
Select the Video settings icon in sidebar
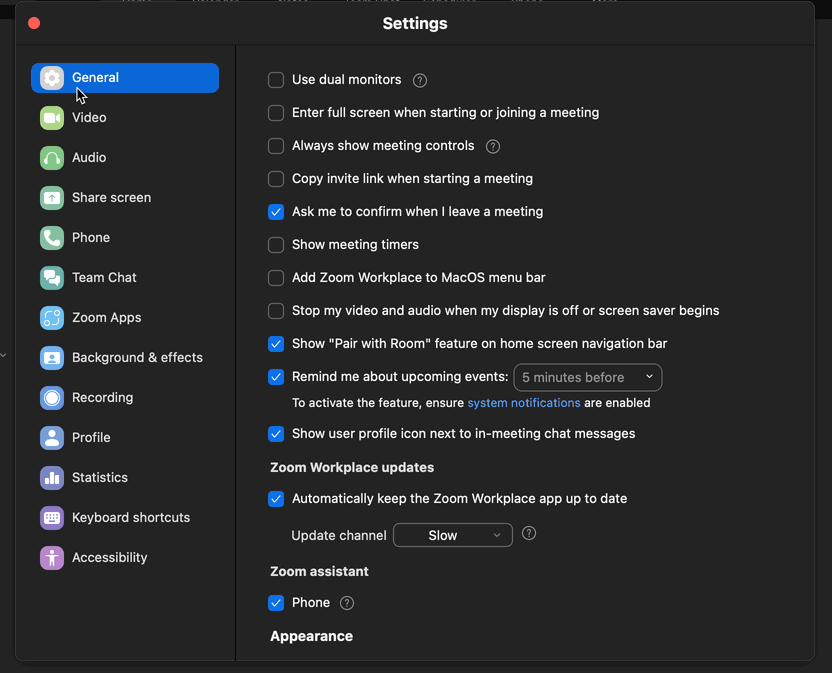(x=51, y=117)
